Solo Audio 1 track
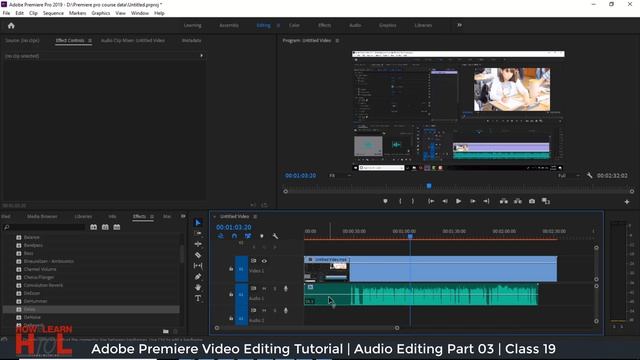The width and height of the screenshot is (640, 360). 275,289
